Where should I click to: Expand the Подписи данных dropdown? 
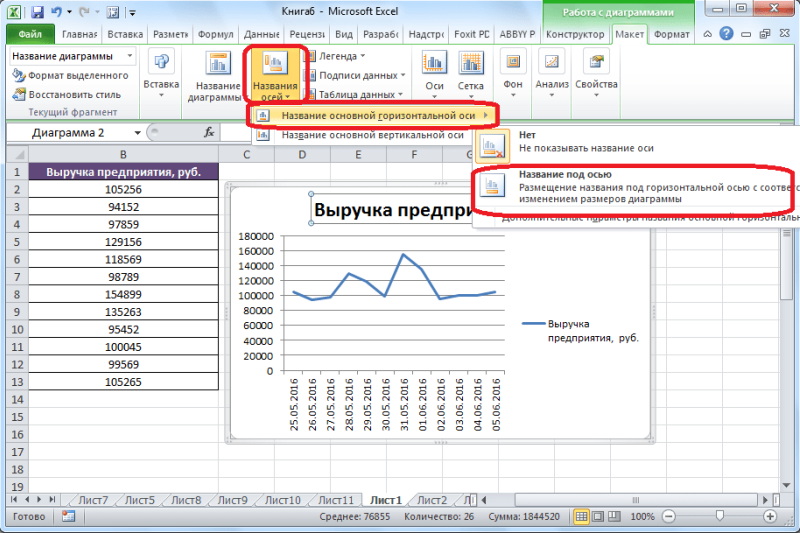[x=360, y=75]
